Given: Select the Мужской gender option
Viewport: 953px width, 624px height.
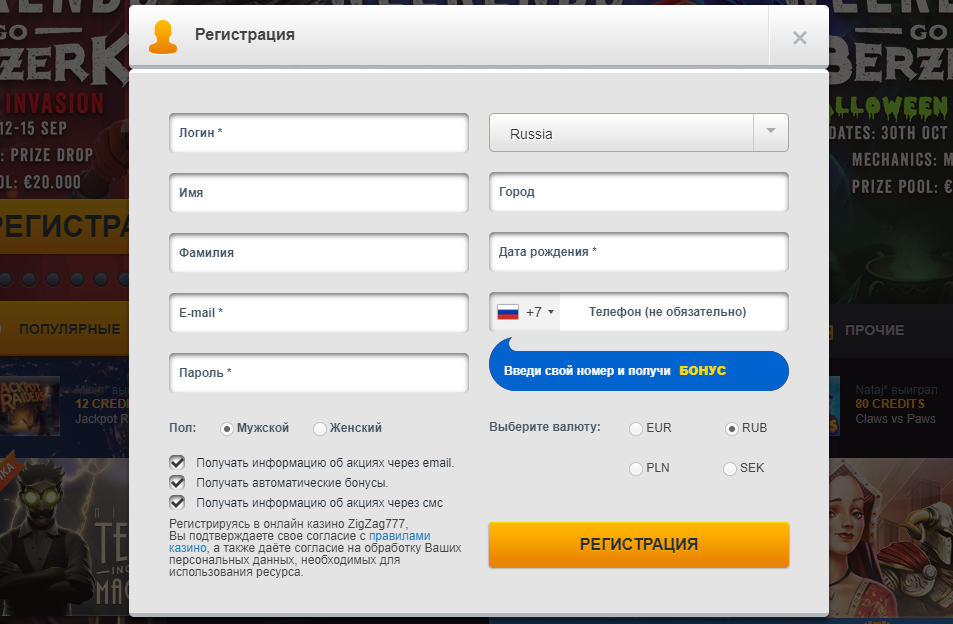Looking at the screenshot, I should 227,428.
